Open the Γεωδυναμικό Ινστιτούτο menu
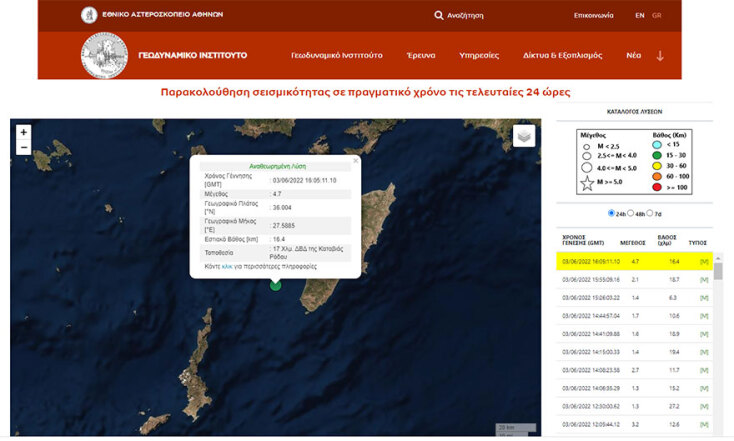This screenshot has width=734, height=441. click(336, 56)
